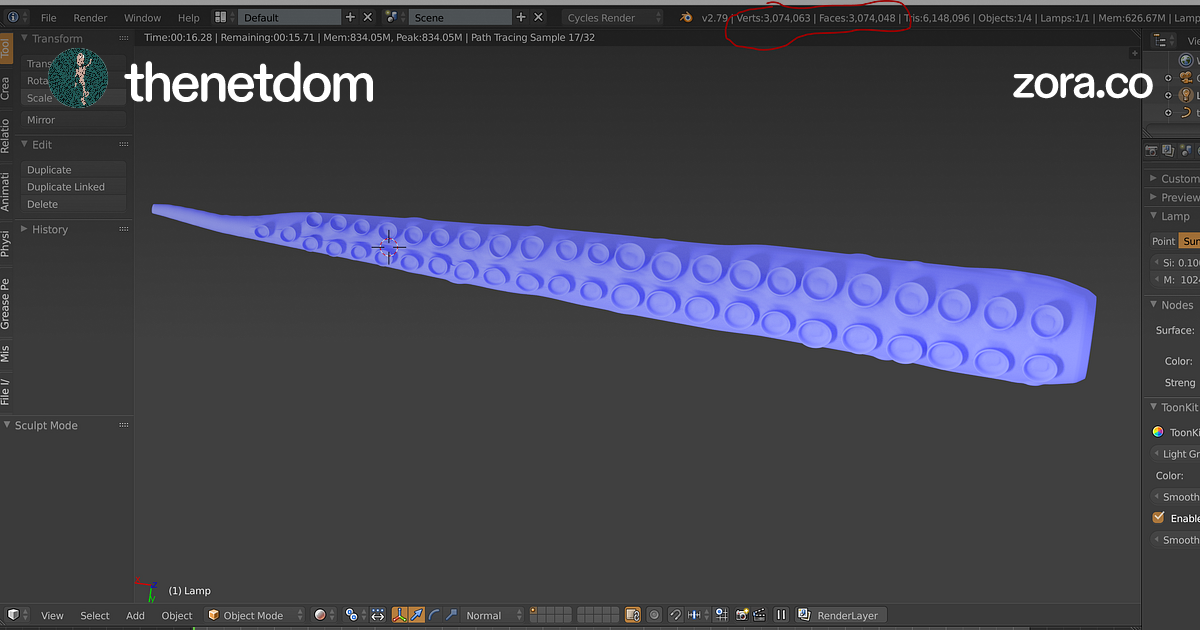Click the lamp icon in the outliner
1200x630 pixels.
click(x=1186, y=95)
